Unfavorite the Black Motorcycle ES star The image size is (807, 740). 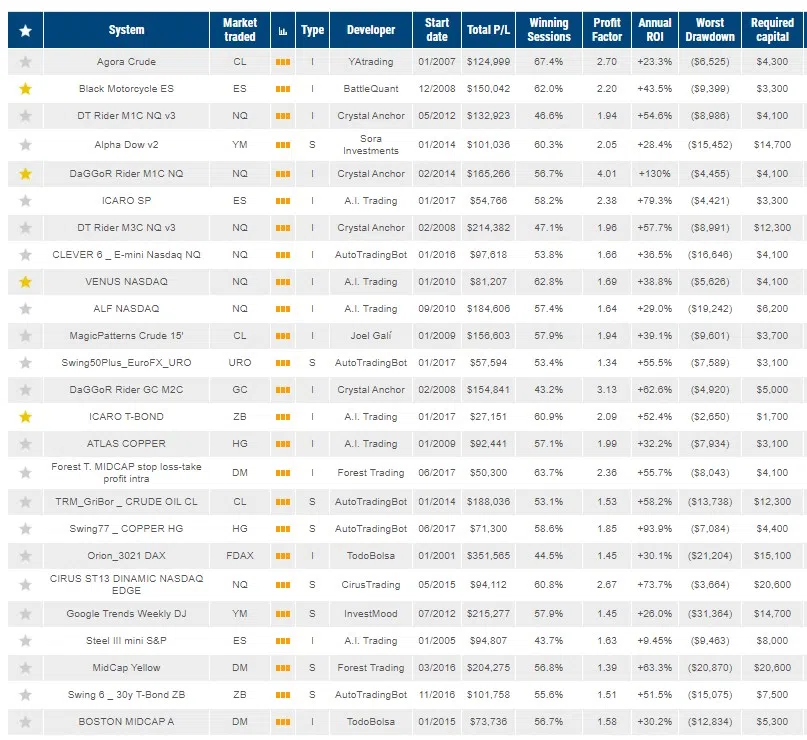click(25, 89)
